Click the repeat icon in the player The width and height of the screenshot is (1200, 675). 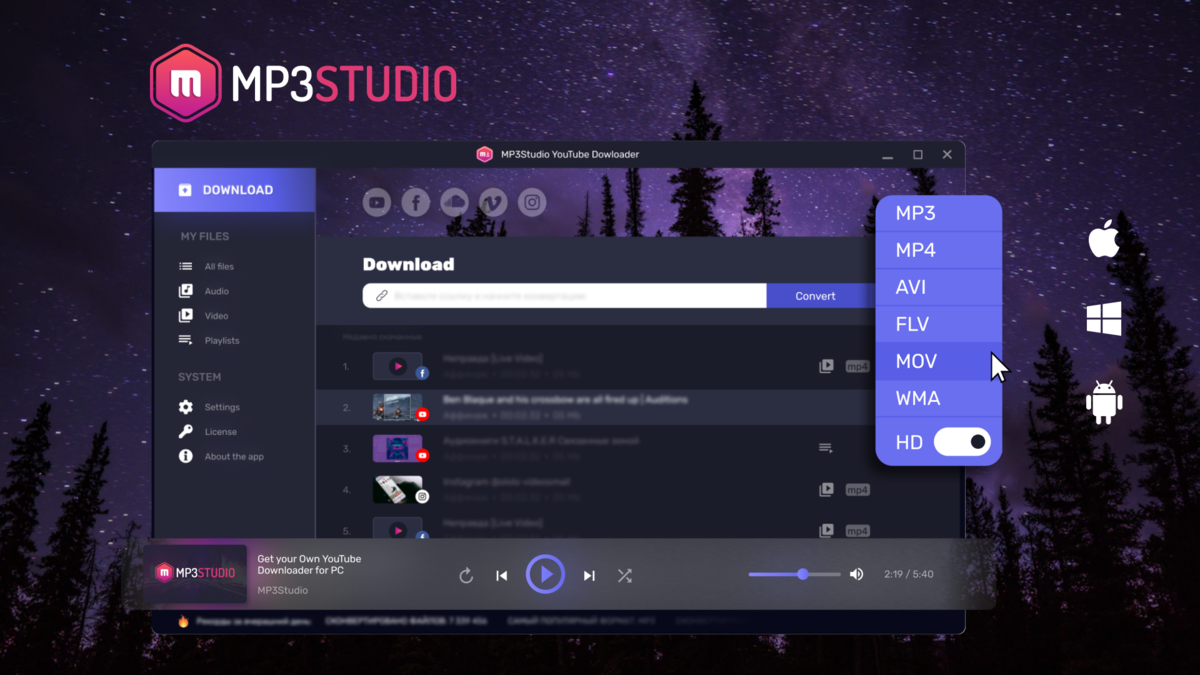click(466, 576)
